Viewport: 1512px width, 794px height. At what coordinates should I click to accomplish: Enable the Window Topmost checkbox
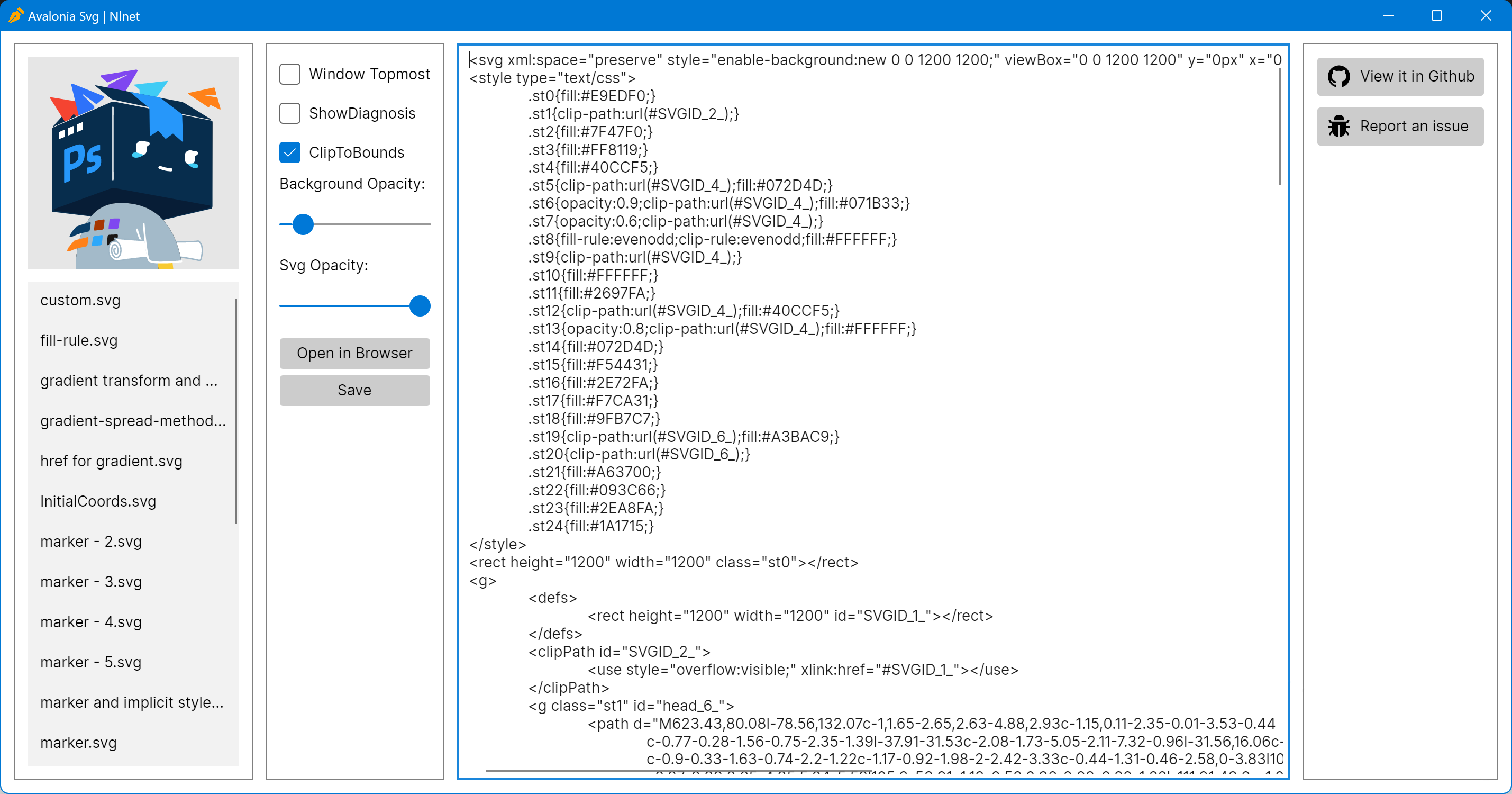290,75
